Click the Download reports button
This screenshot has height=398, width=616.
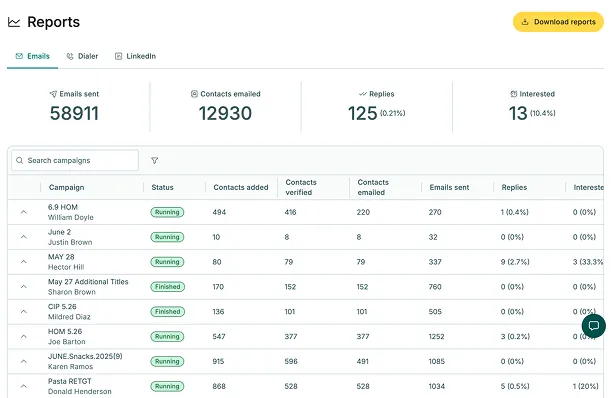tap(558, 22)
